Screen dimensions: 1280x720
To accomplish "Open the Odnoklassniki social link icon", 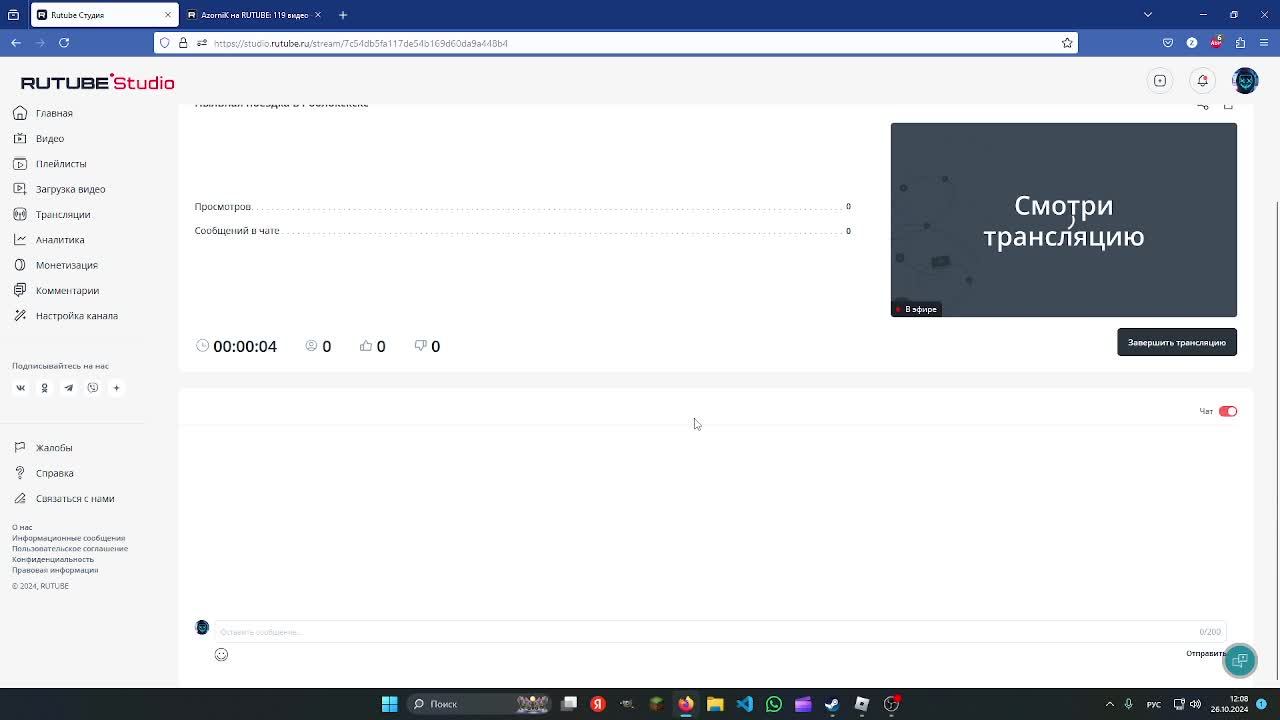I will 44,388.
